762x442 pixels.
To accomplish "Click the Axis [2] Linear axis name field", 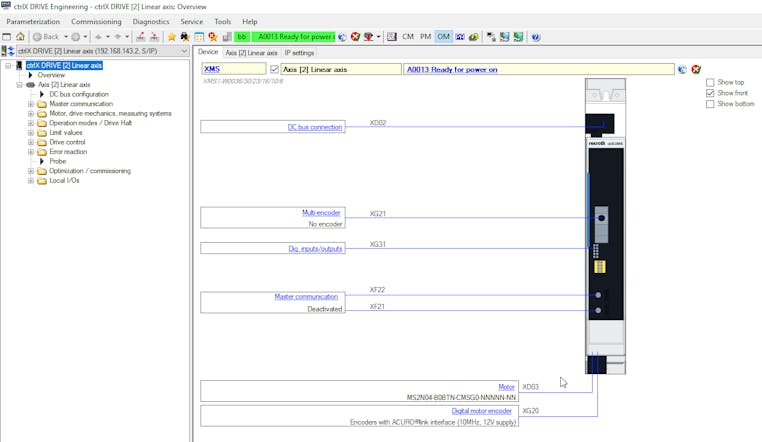I will pyautogui.click(x=341, y=69).
